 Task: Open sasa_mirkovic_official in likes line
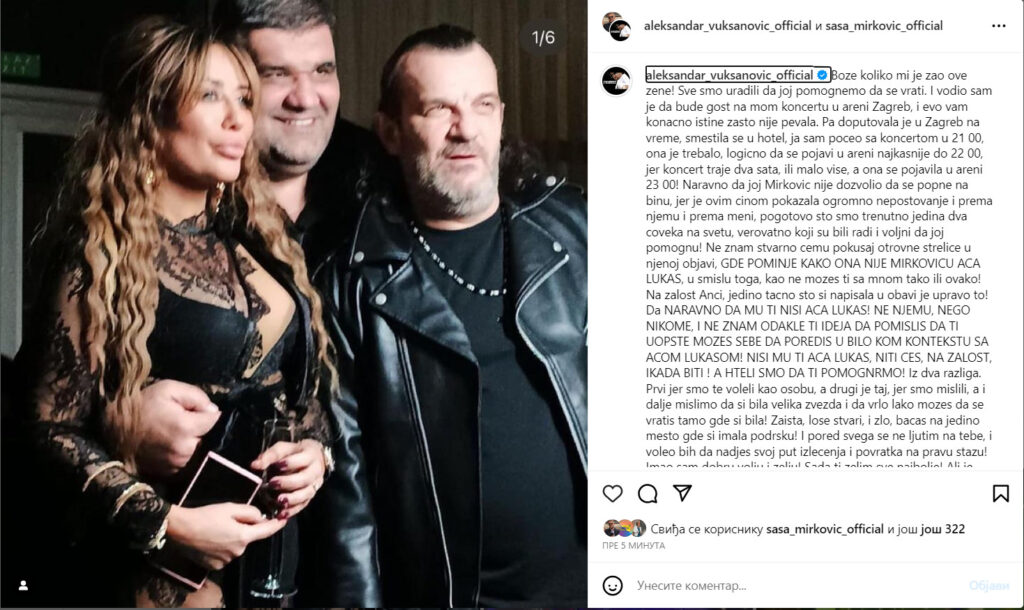[x=825, y=529]
